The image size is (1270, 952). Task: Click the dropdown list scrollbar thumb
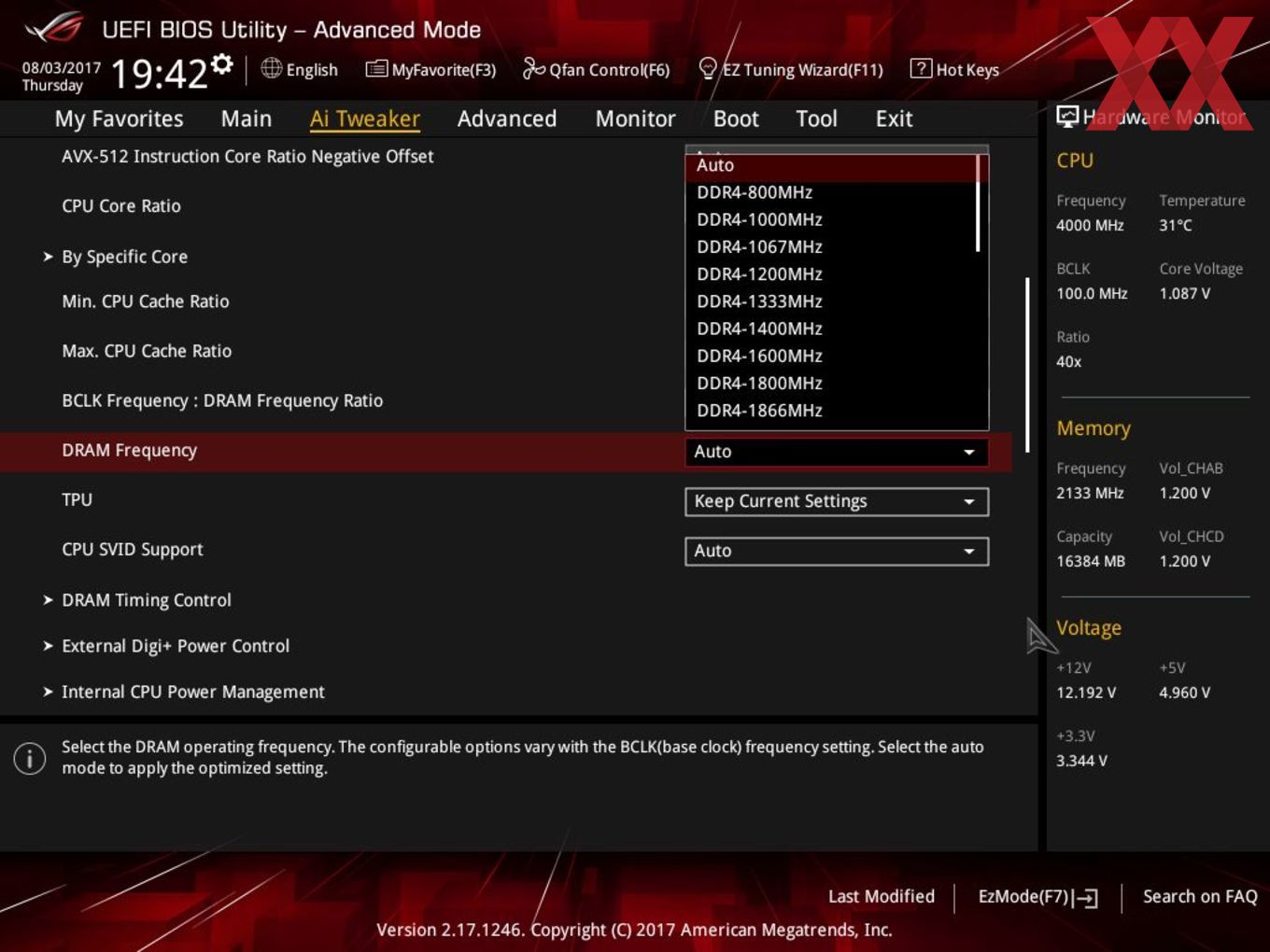(x=978, y=203)
